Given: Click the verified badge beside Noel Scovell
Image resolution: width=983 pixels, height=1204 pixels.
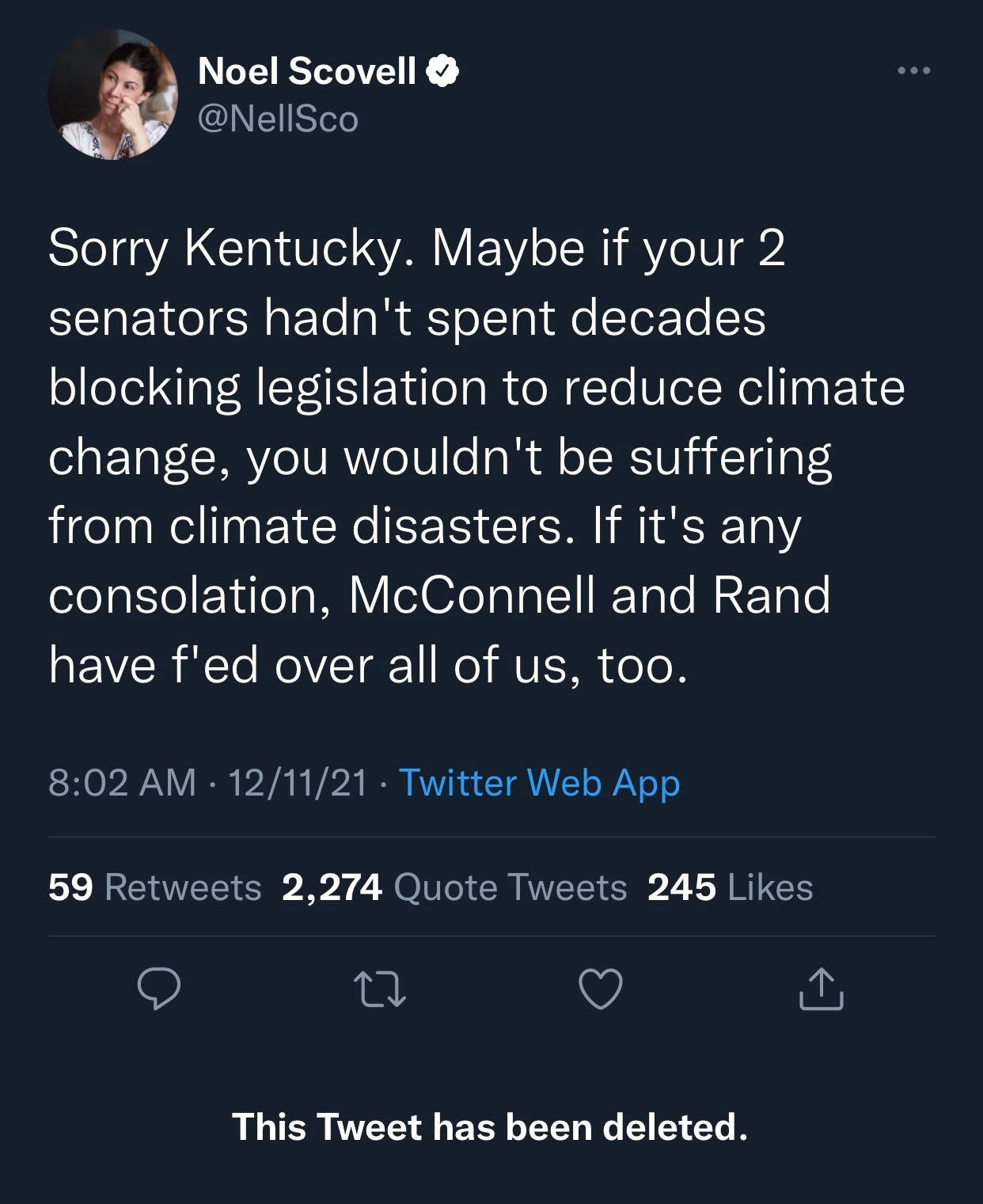Looking at the screenshot, I should [442, 72].
